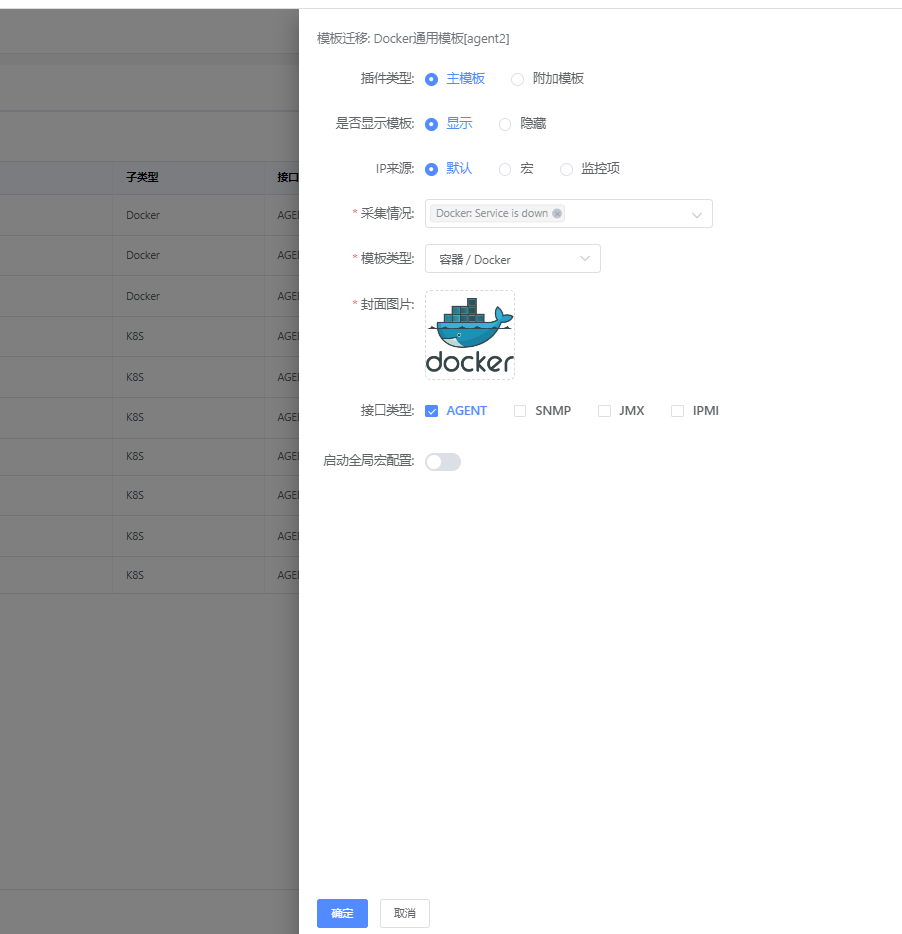Open the 模板类型 dropdown showing 容器 / Docker
This screenshot has height=934, width=902.
(512, 259)
